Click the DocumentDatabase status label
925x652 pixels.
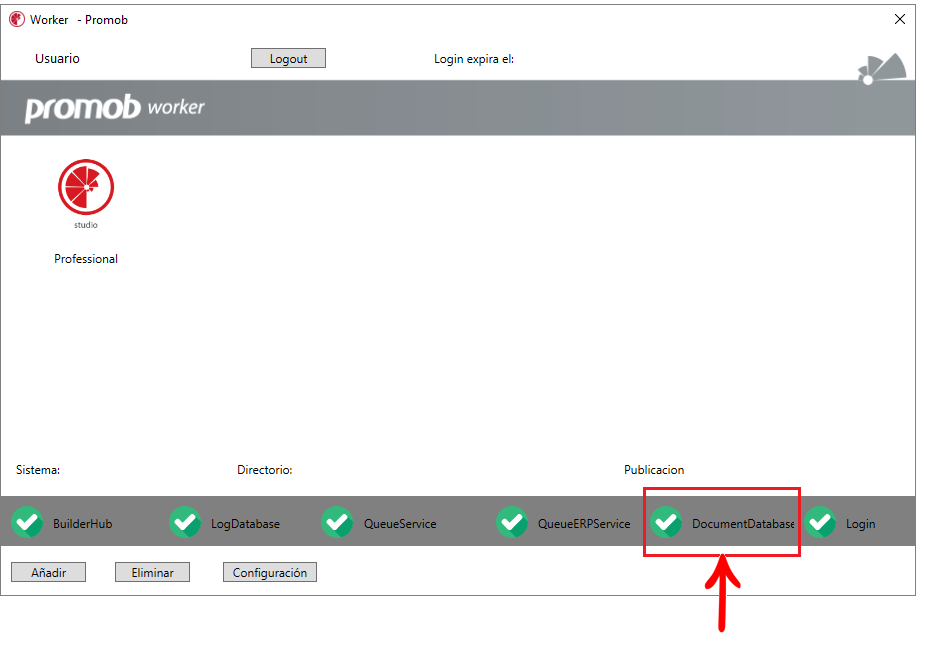click(x=743, y=524)
